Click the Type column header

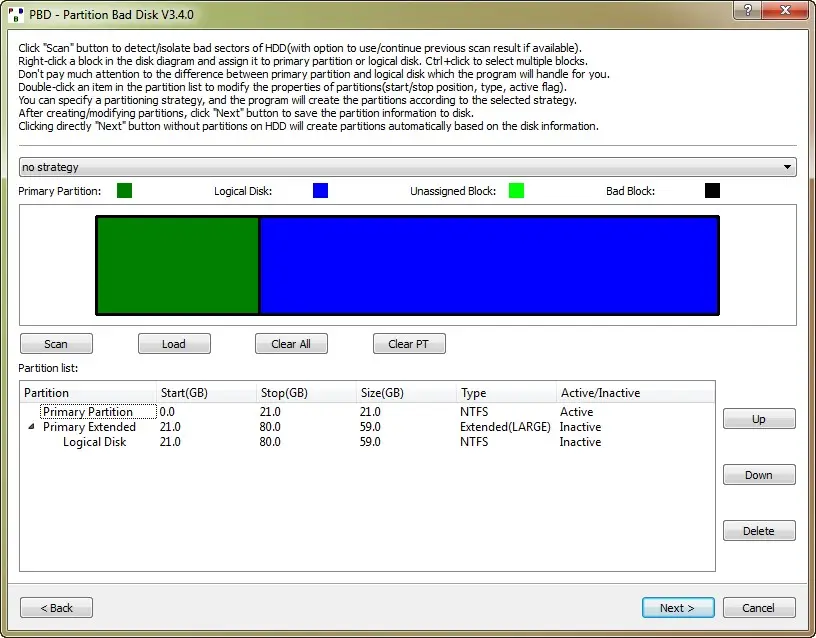click(506, 393)
